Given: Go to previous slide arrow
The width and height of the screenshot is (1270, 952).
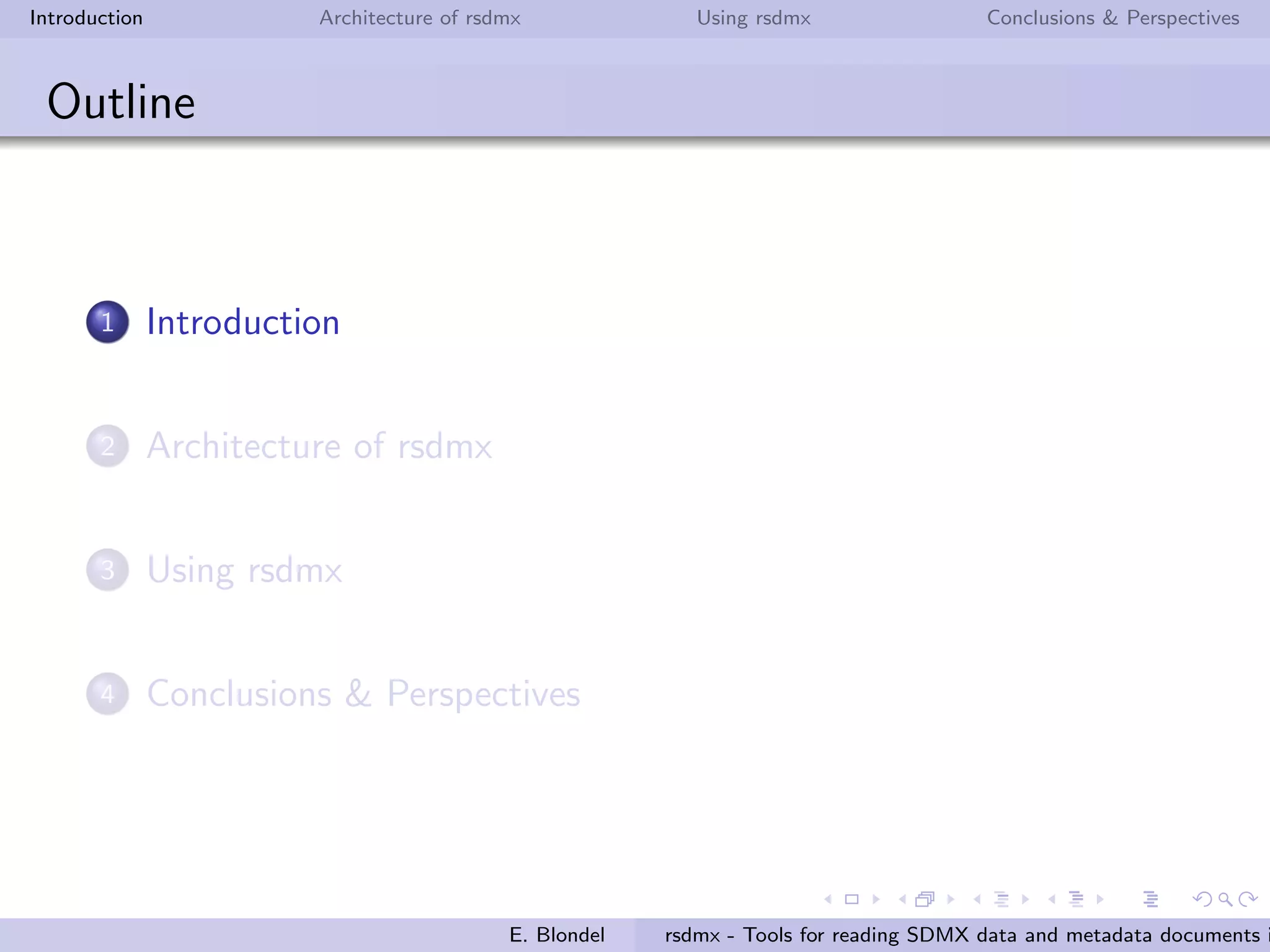Looking at the screenshot, I should (x=828, y=899).
